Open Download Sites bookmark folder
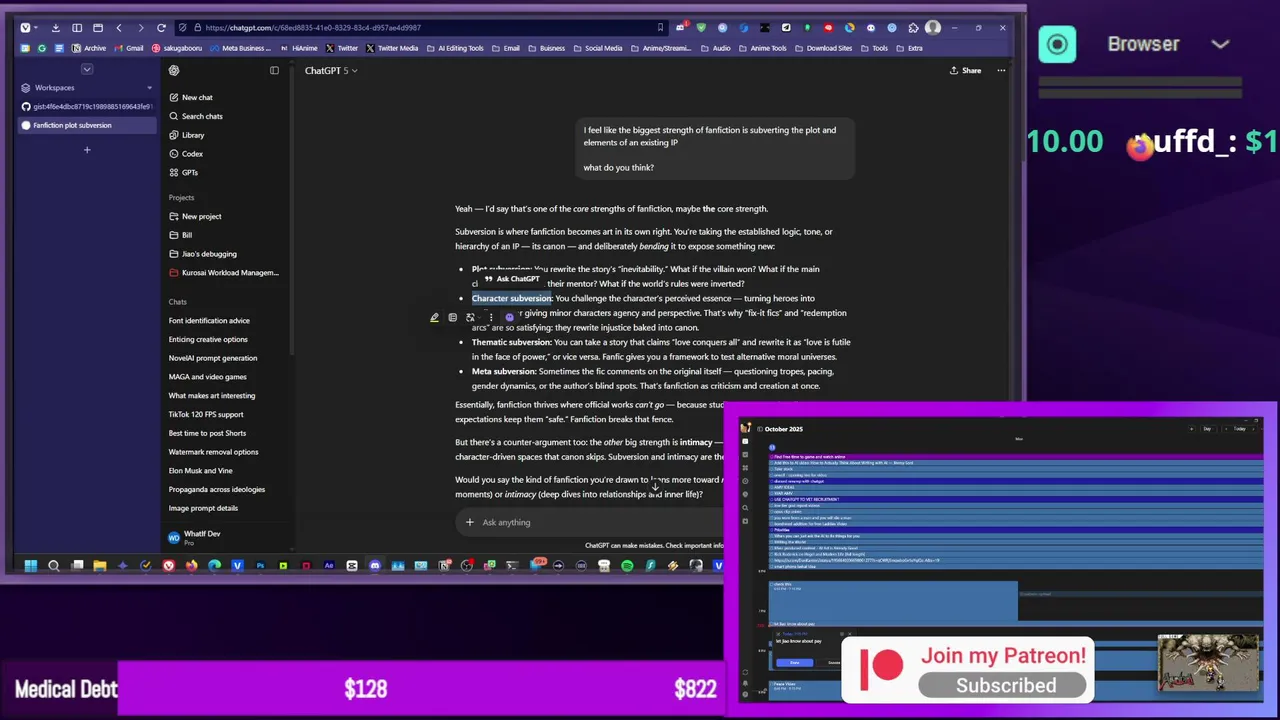1280x720 pixels. click(x=824, y=48)
